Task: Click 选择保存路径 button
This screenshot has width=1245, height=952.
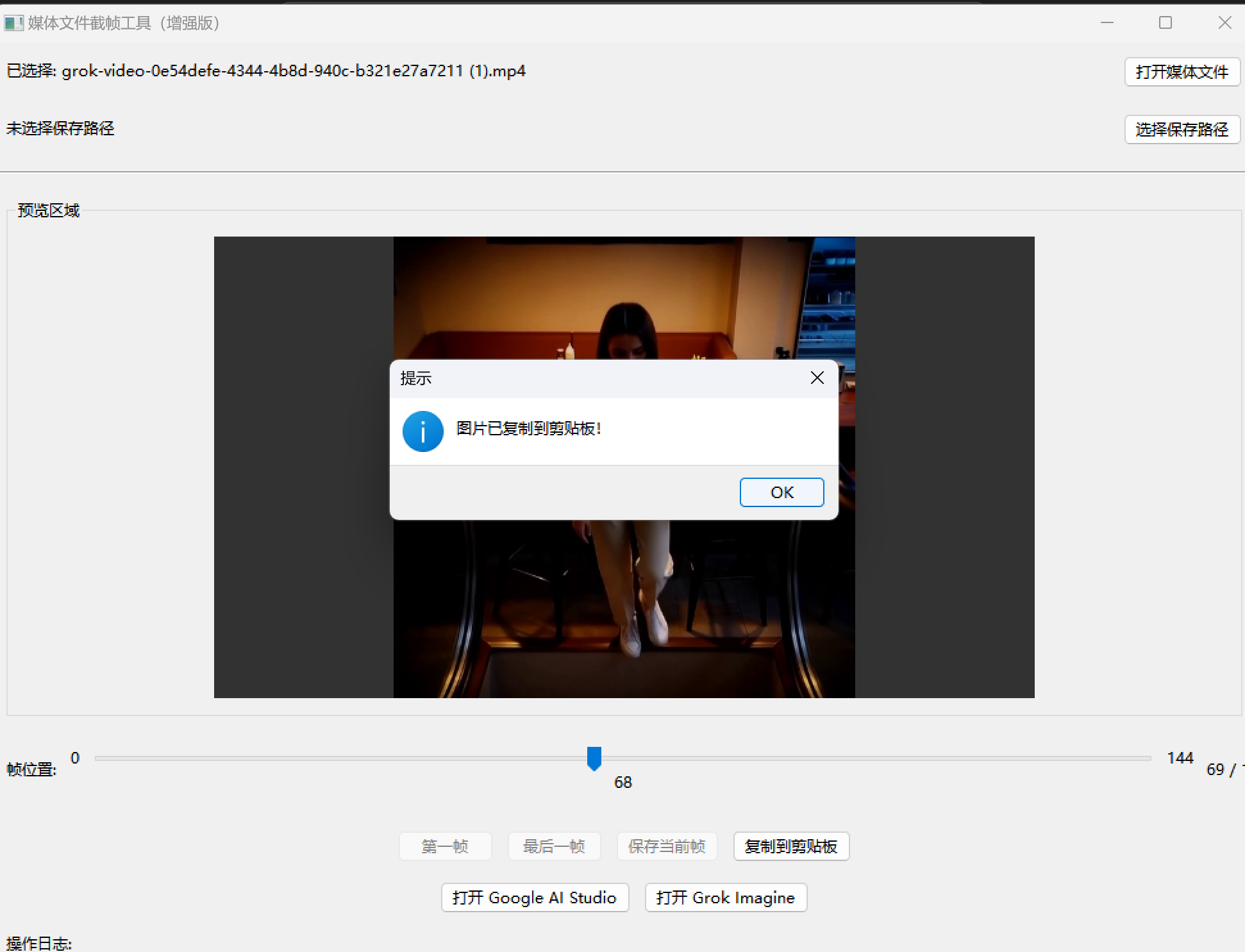Action: click(x=1182, y=129)
